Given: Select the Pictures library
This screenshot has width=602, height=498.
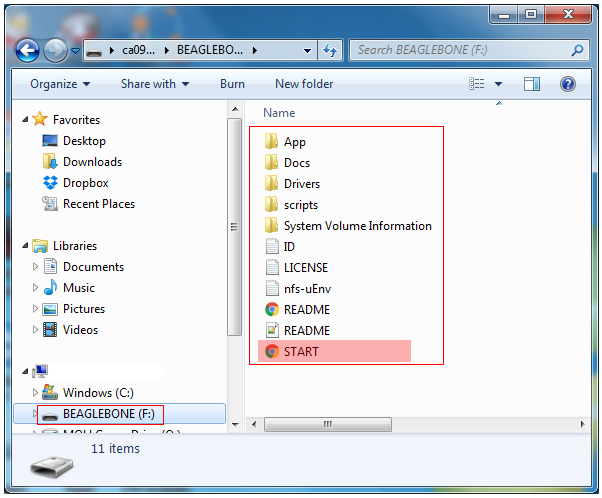Looking at the screenshot, I should point(84,308).
